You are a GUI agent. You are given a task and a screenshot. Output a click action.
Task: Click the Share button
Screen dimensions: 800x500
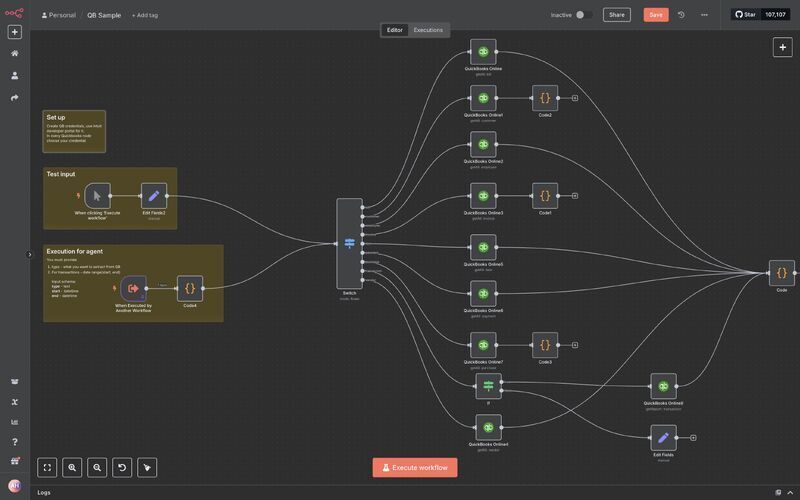pyautogui.click(x=616, y=15)
